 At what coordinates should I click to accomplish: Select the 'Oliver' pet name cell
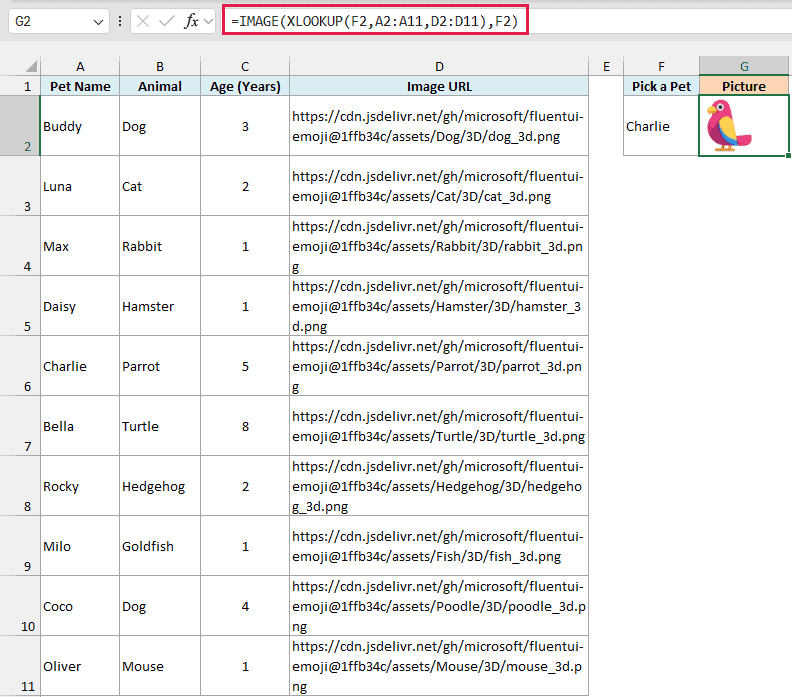click(80, 666)
